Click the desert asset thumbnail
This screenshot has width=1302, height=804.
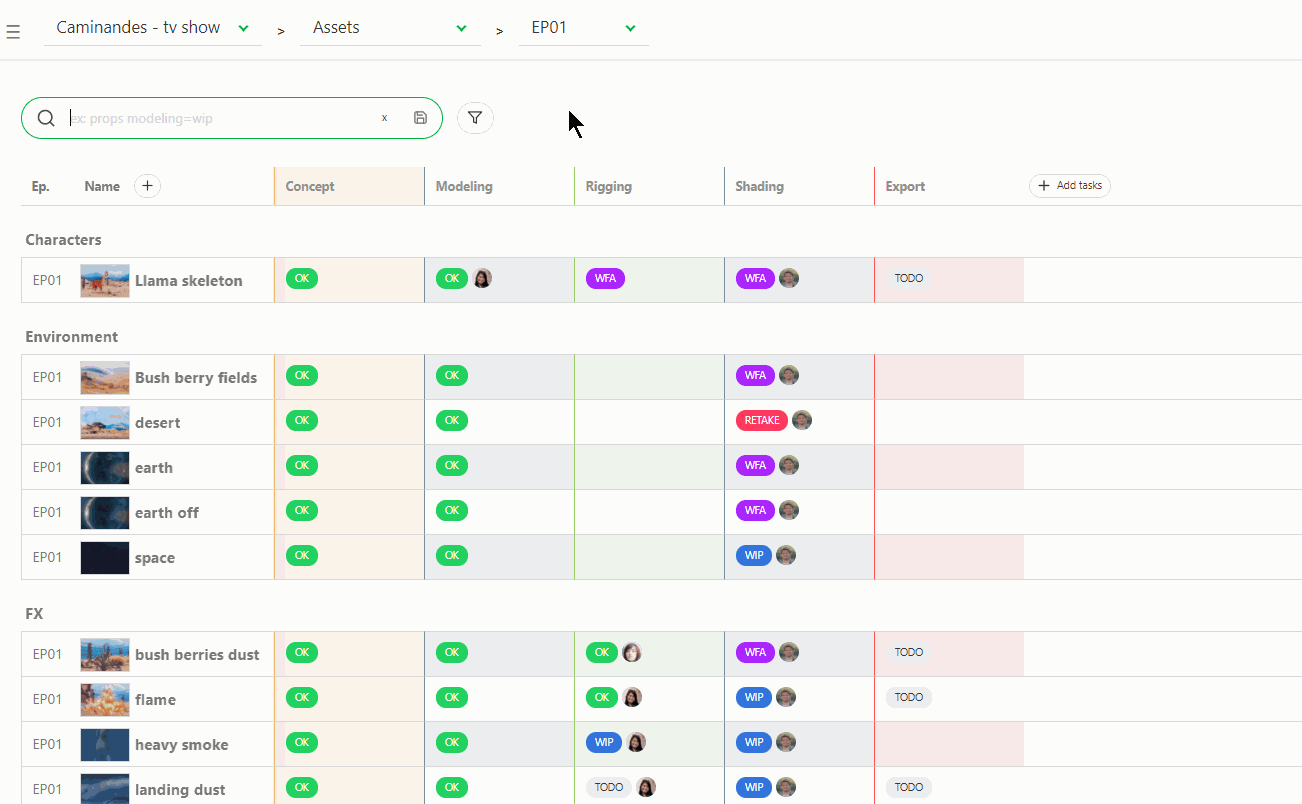(104, 421)
